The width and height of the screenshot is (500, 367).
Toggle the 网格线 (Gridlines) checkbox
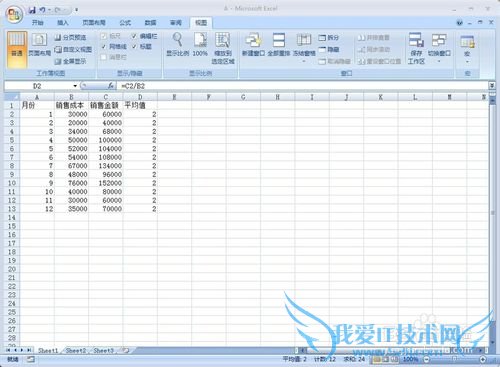[x=104, y=47]
